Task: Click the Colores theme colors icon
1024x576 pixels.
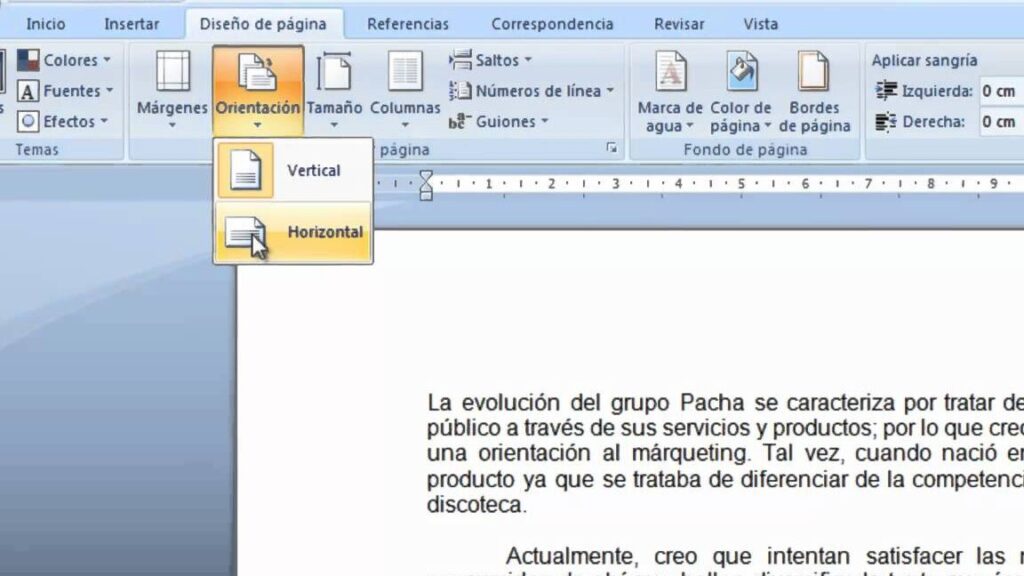Action: tap(28, 60)
